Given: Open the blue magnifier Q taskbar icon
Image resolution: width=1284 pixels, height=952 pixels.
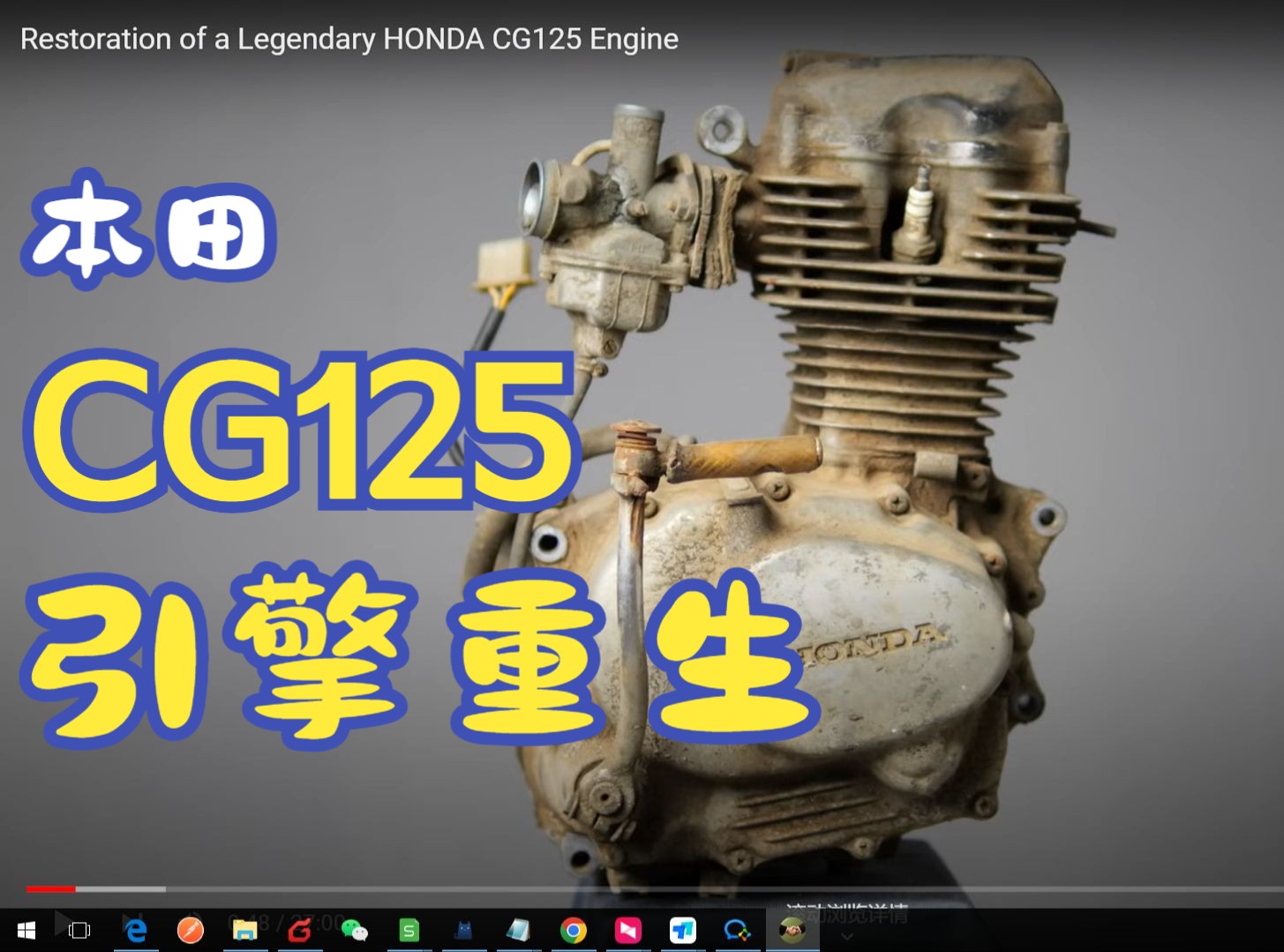Looking at the screenshot, I should pos(738,930).
